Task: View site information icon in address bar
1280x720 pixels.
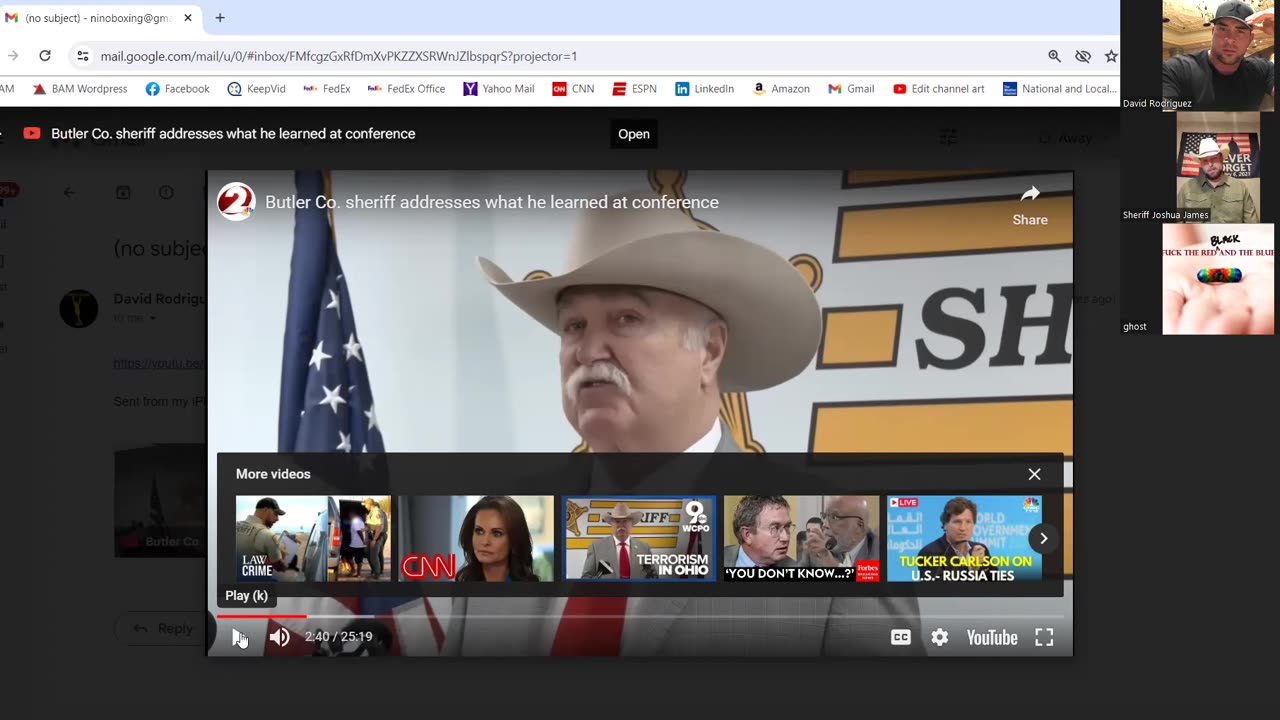Action: click(83, 56)
